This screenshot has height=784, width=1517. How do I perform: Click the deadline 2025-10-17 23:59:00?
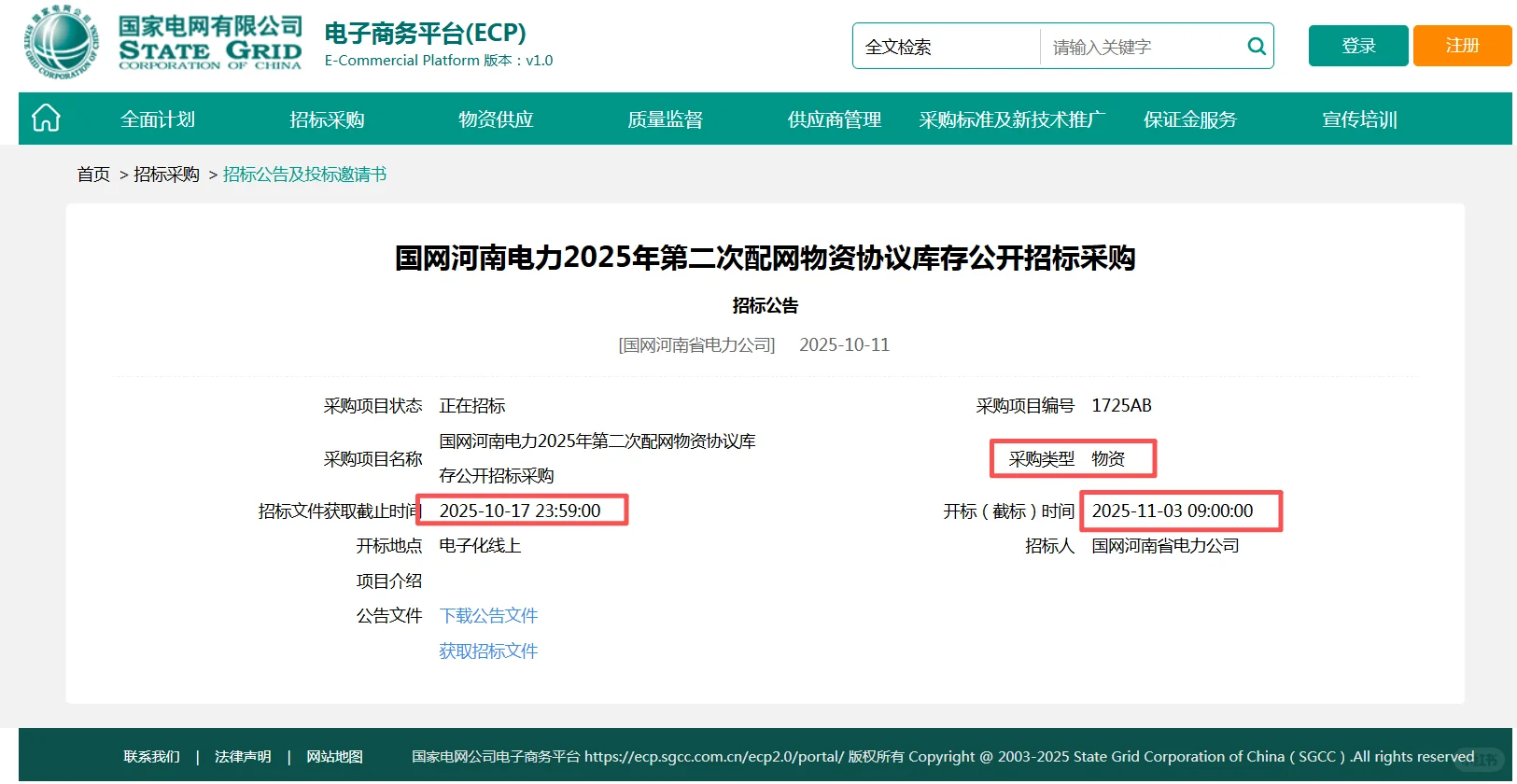tap(520, 511)
